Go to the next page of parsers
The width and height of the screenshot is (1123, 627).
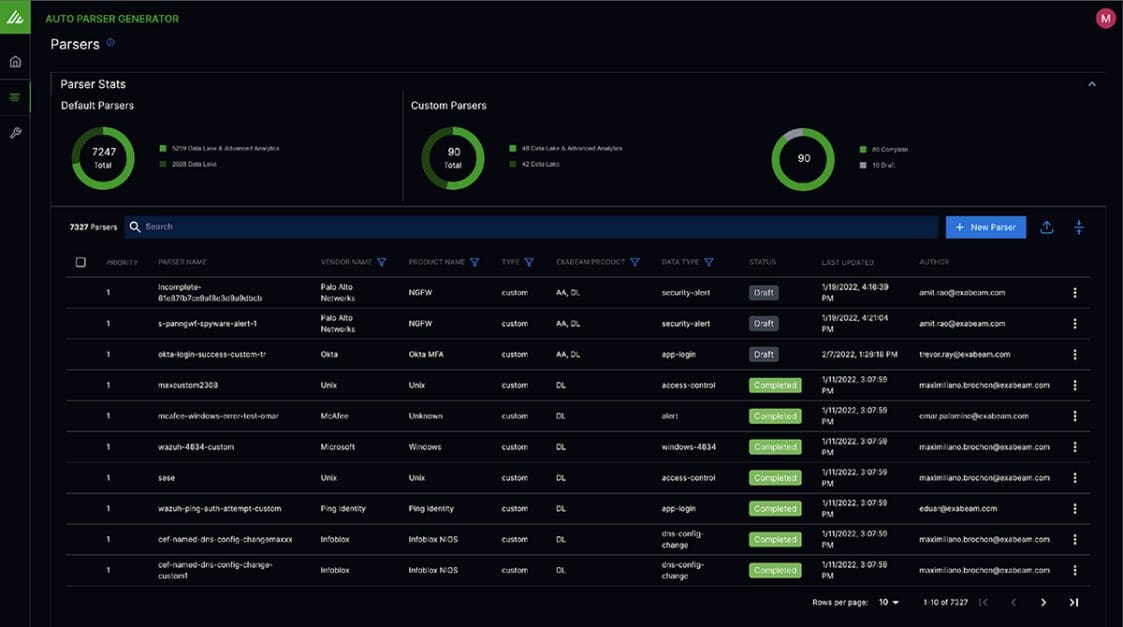click(1043, 603)
